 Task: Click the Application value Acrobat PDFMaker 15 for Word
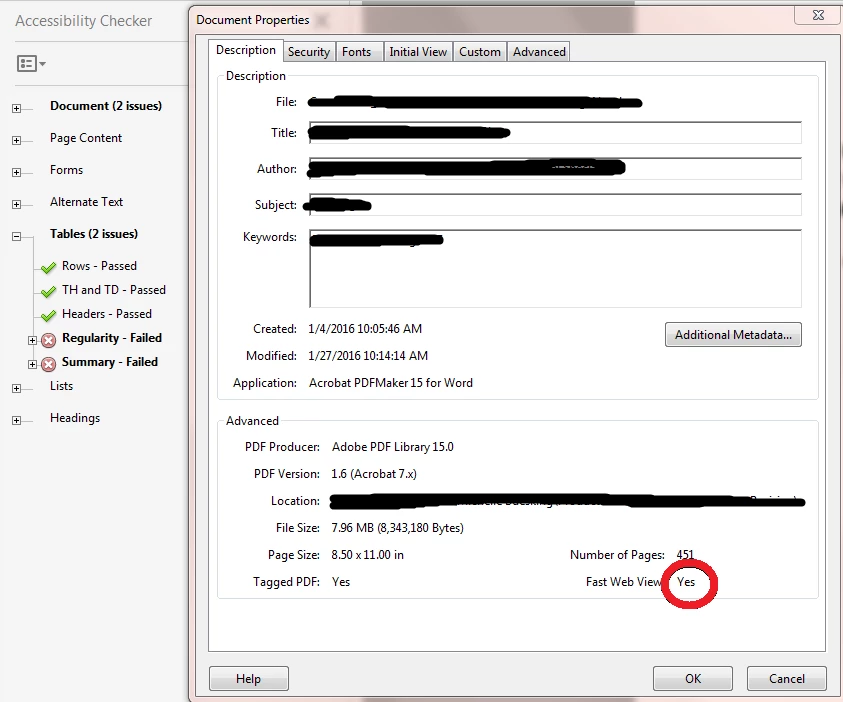coord(391,383)
